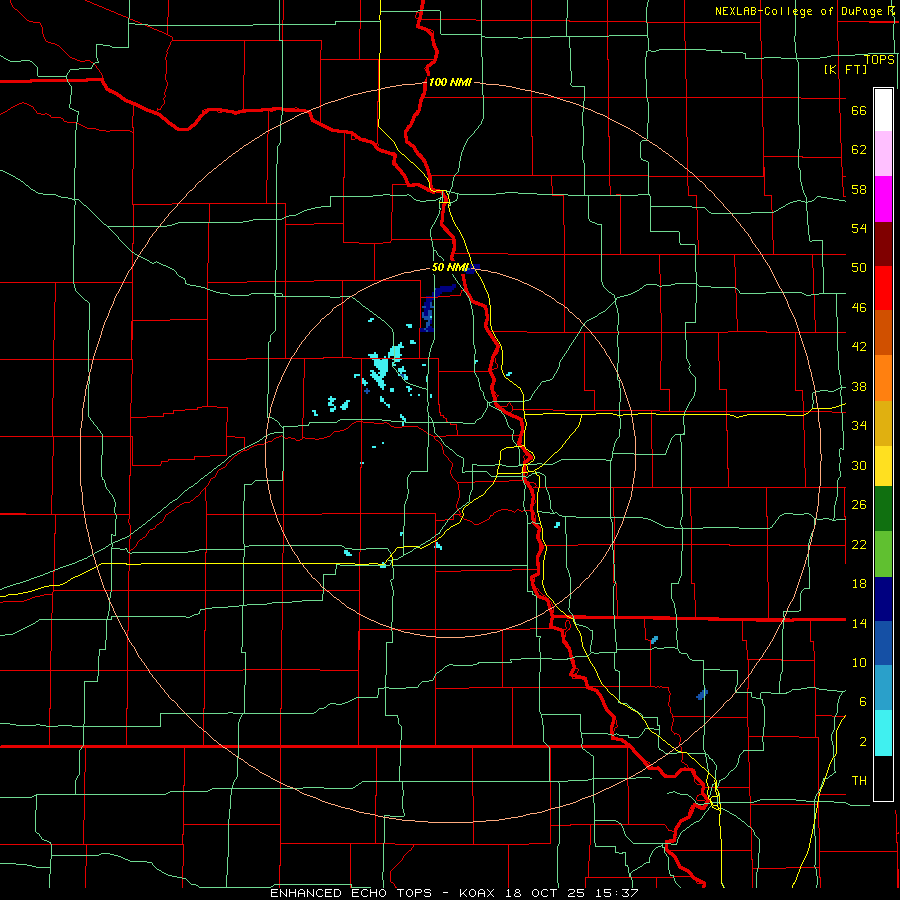Click the 'TOPS' legend title
Image resolution: width=900 pixels, height=900 pixels.
click(x=879, y=59)
